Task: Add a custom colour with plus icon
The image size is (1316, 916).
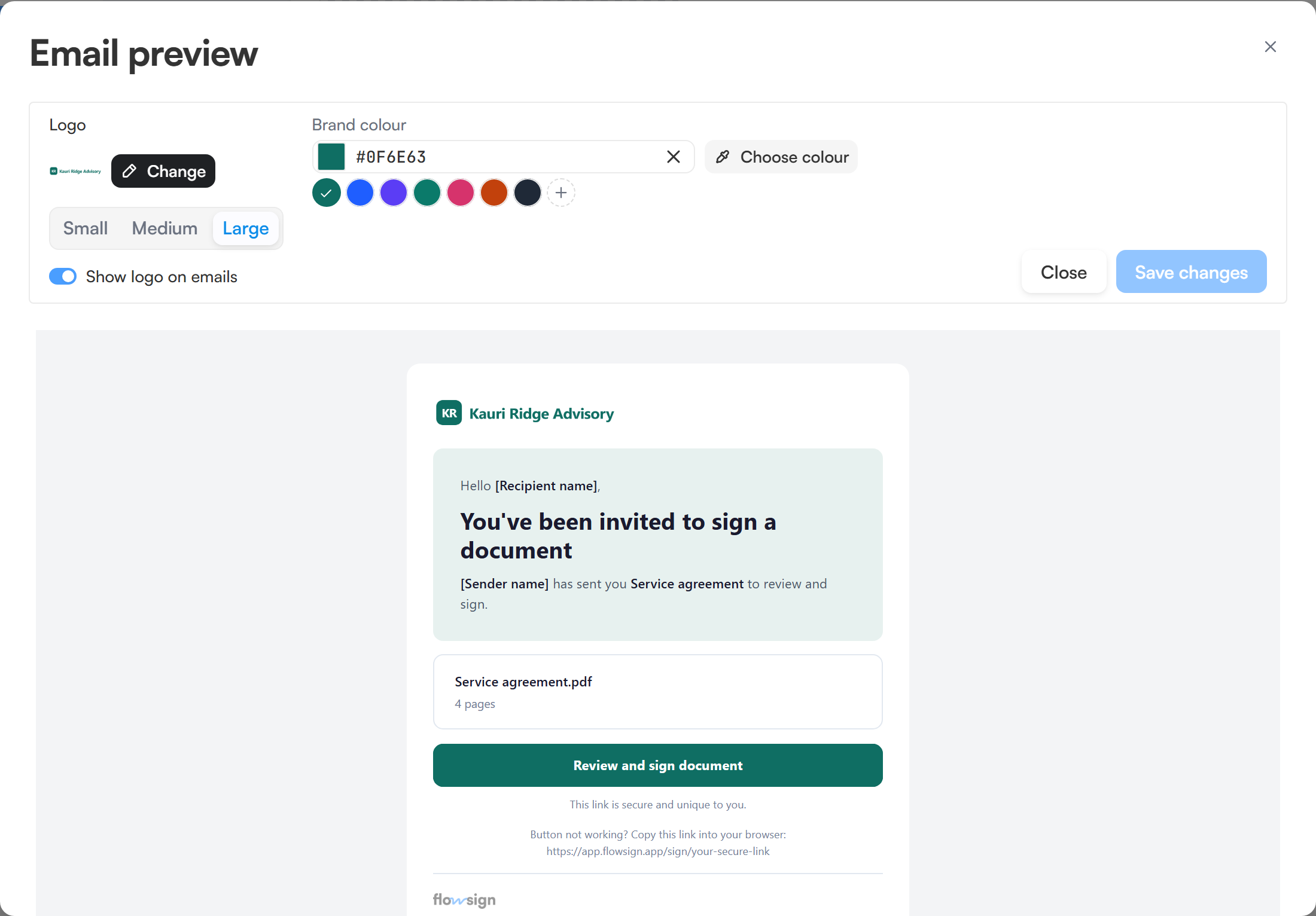Action: click(561, 193)
